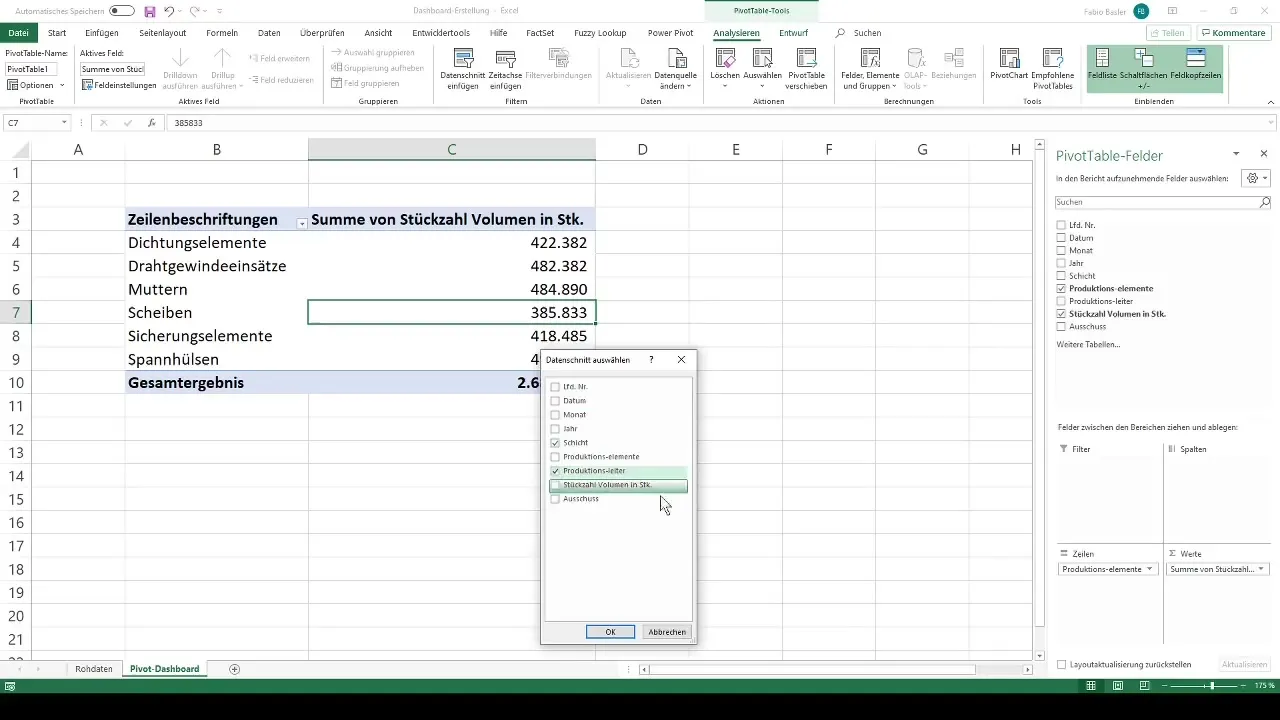Refresh pivot data with Aktualisieren

[629, 69]
